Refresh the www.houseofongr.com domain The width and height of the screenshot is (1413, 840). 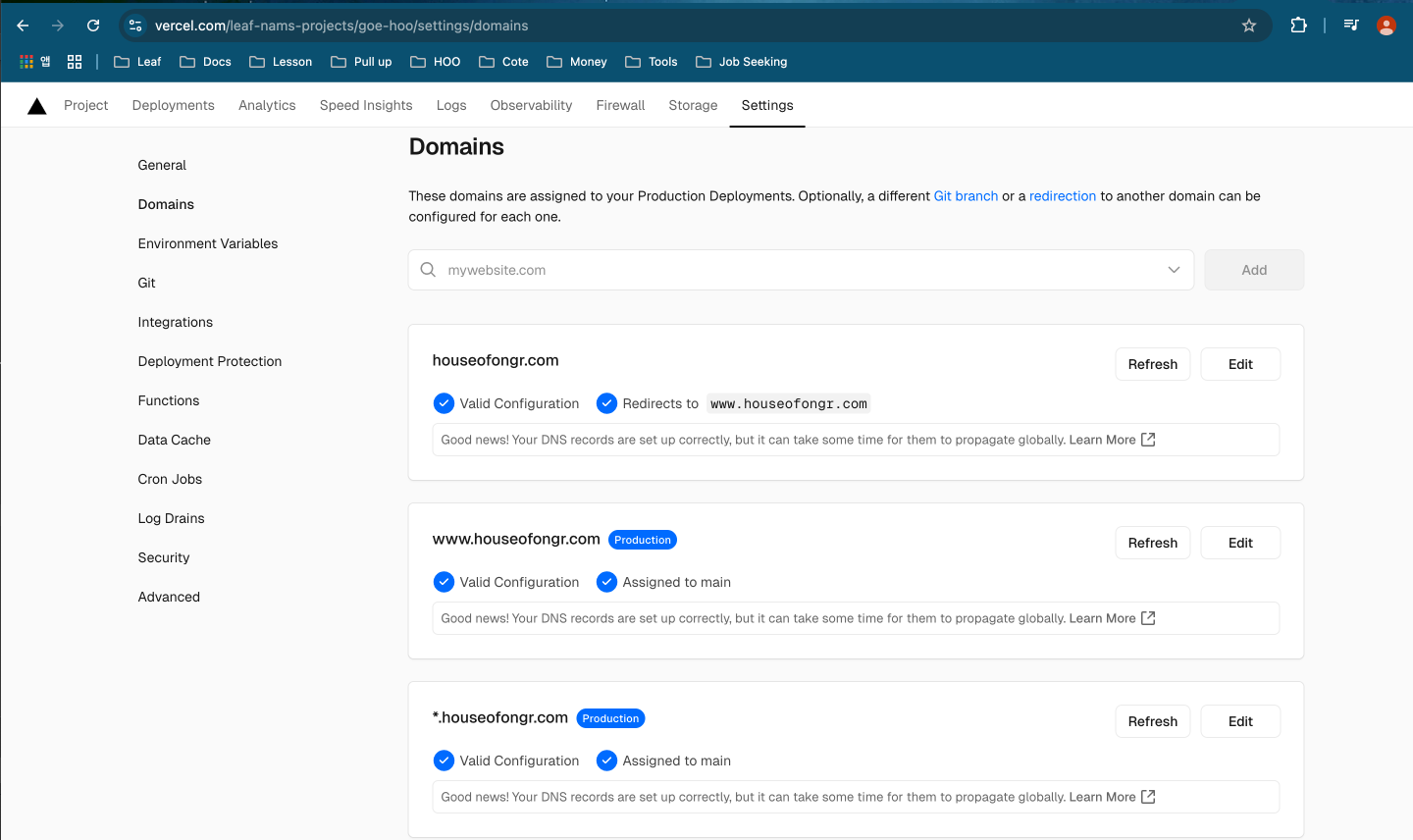[1153, 543]
